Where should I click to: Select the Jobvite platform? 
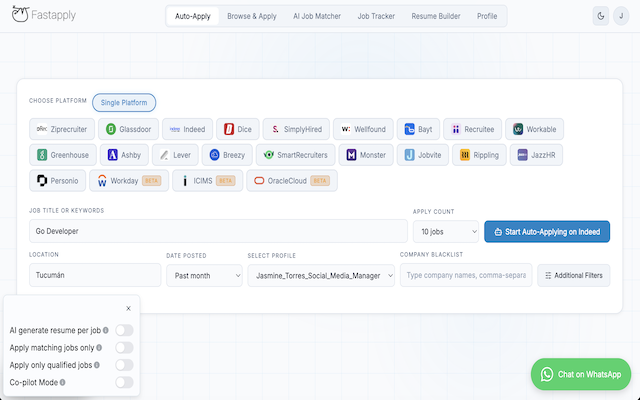click(x=423, y=155)
